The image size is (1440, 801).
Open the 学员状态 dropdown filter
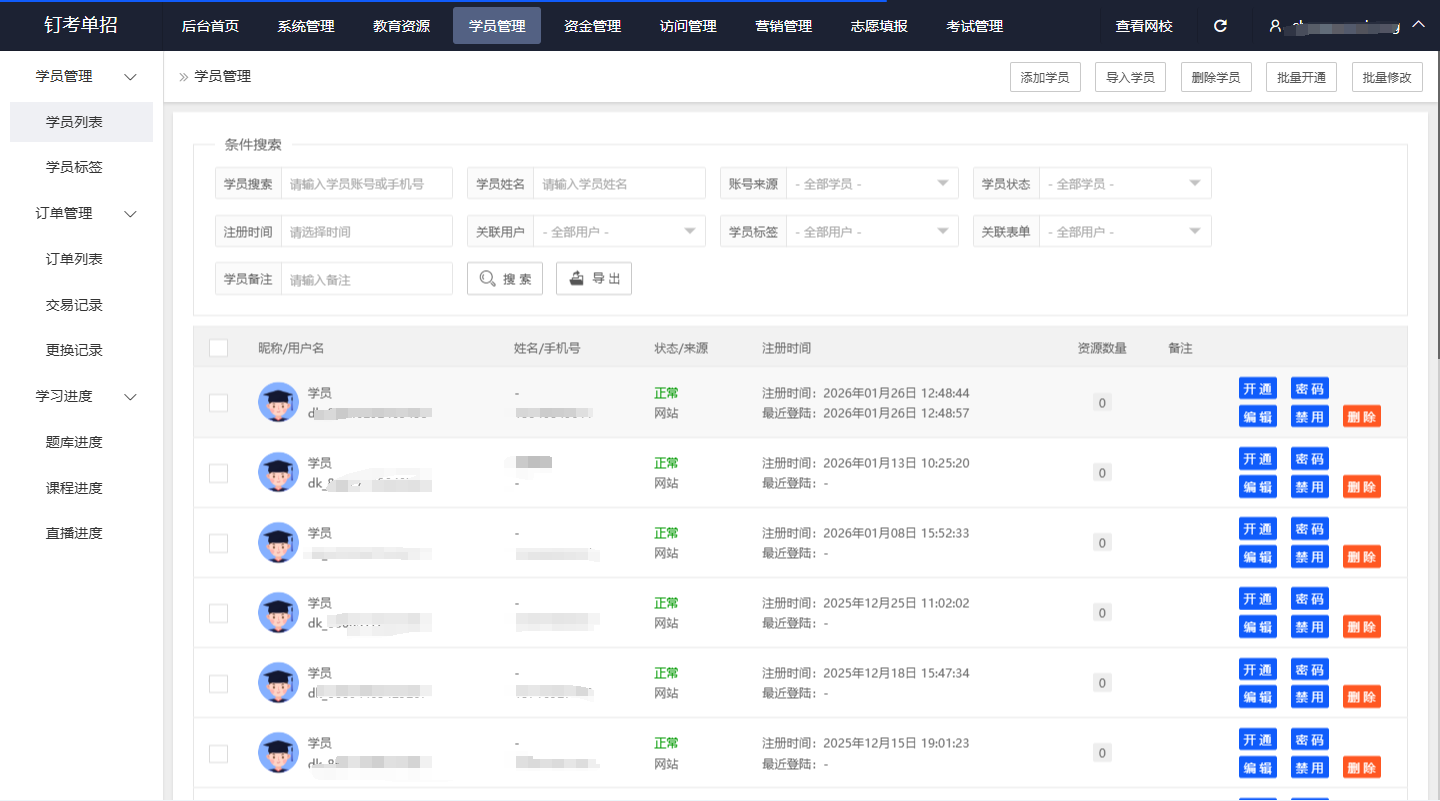pyautogui.click(x=1123, y=184)
